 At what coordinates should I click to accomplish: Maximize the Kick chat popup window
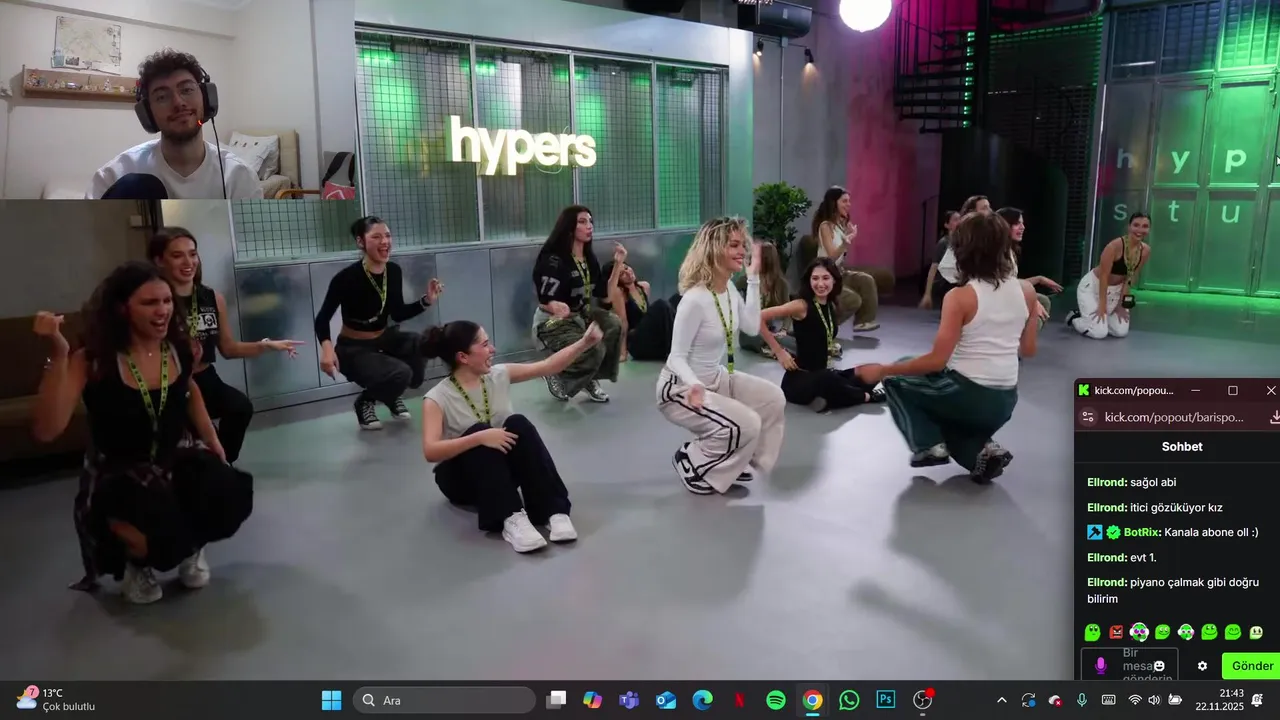click(x=1233, y=390)
